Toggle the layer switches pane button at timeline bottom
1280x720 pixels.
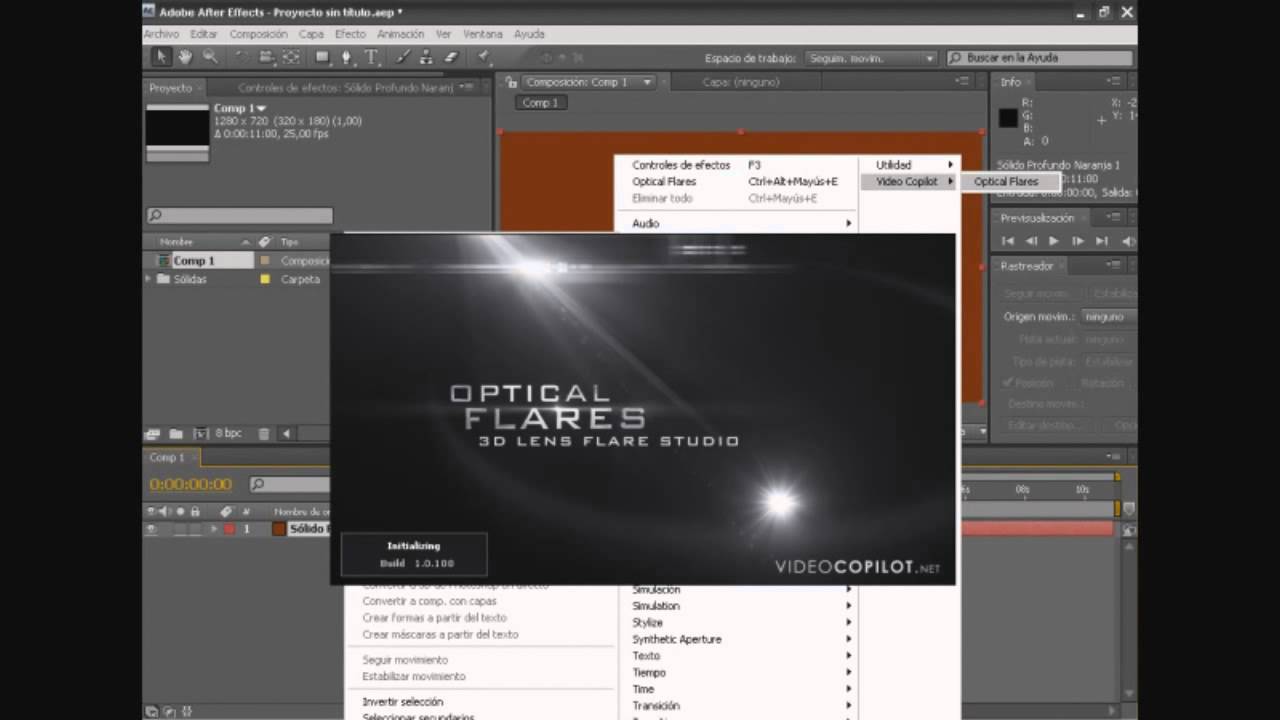pyautogui.click(x=151, y=712)
